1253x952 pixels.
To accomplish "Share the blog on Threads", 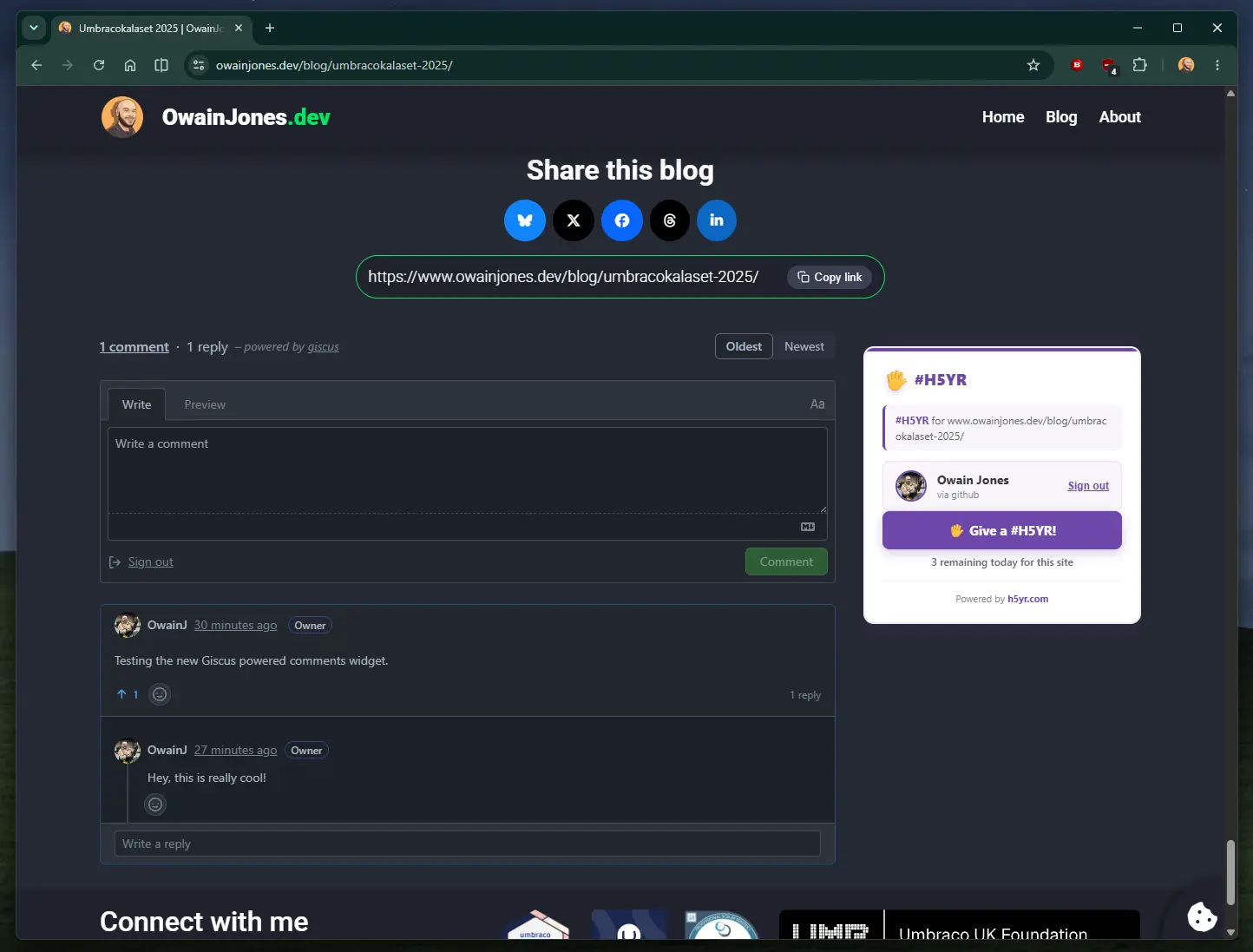I will (x=669, y=220).
